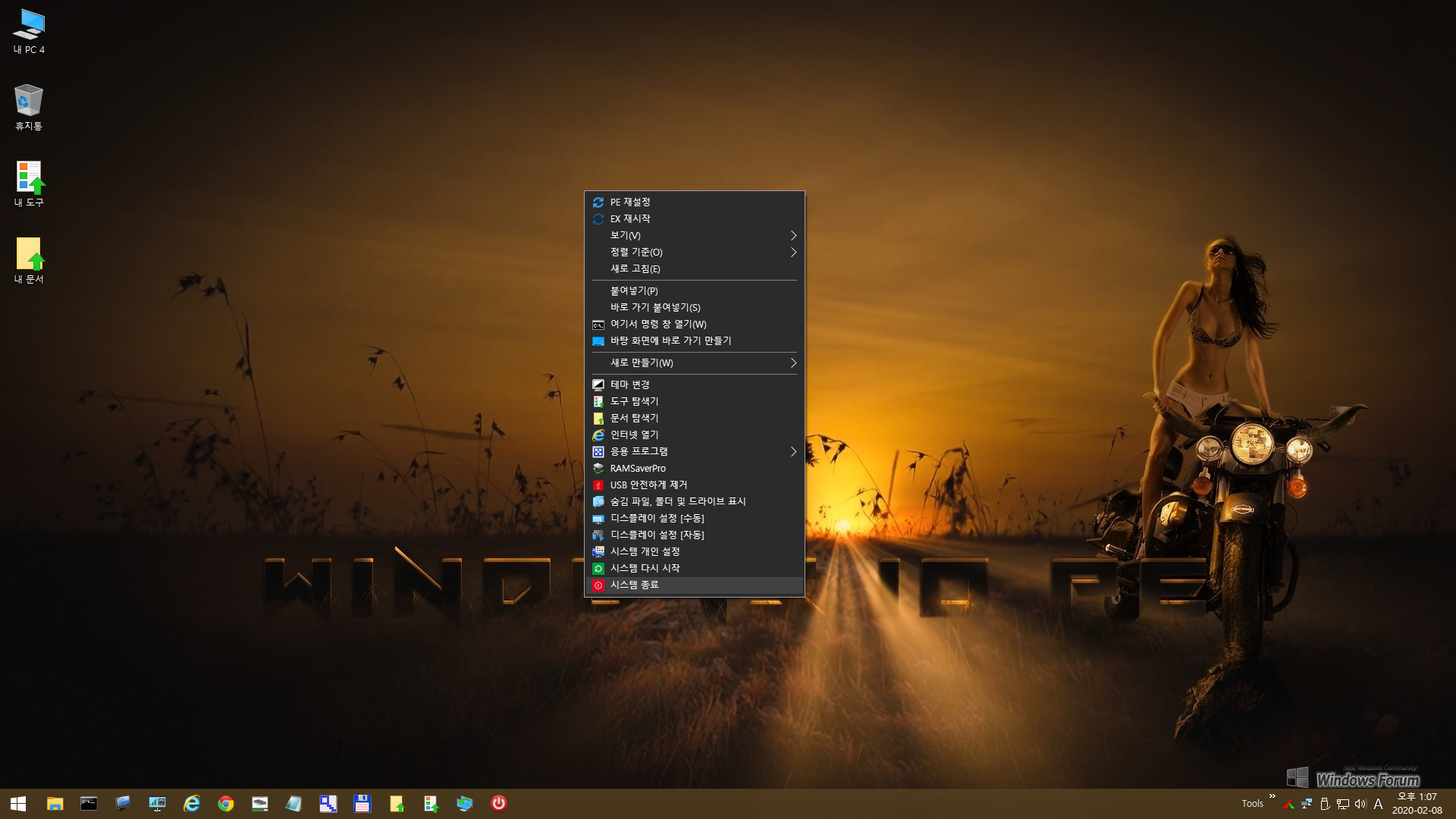Select the 휴지통 recycle bin icon

pyautogui.click(x=29, y=107)
